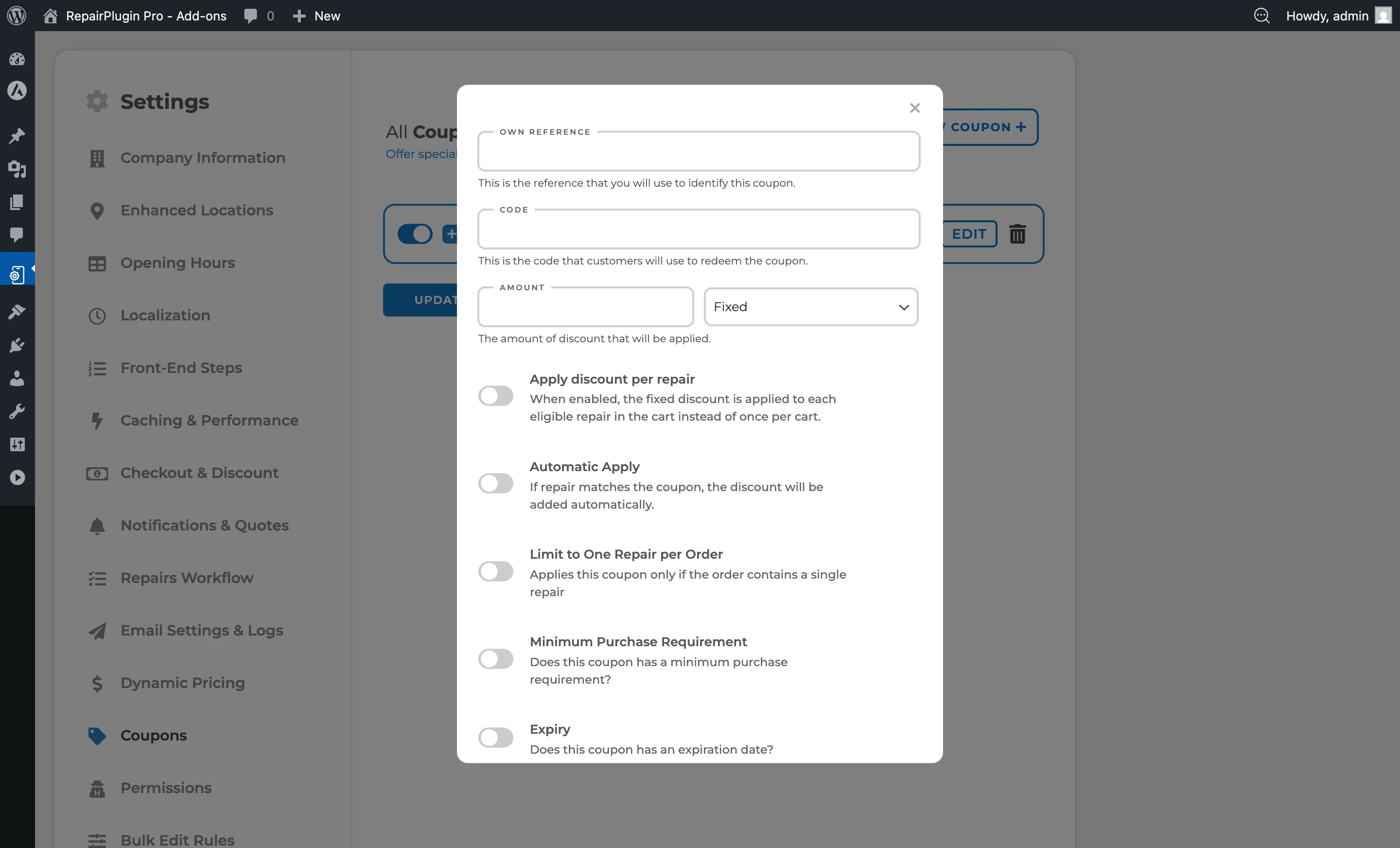
Task: Open the Plugins plug icon in sidebar
Action: pyautogui.click(x=17, y=345)
